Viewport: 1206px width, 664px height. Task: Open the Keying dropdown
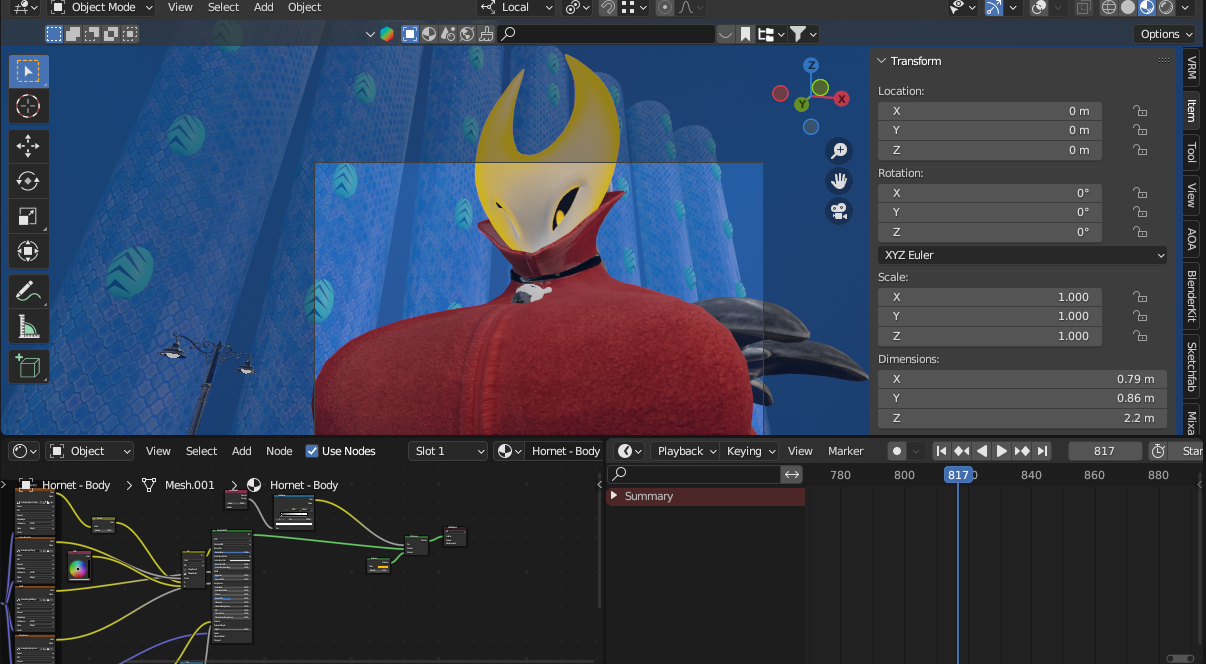pos(750,451)
